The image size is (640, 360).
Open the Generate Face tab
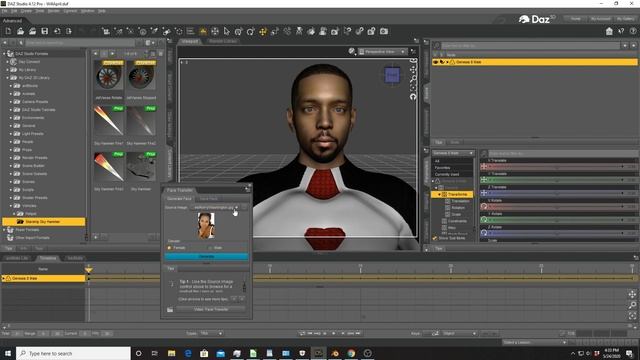(179, 198)
